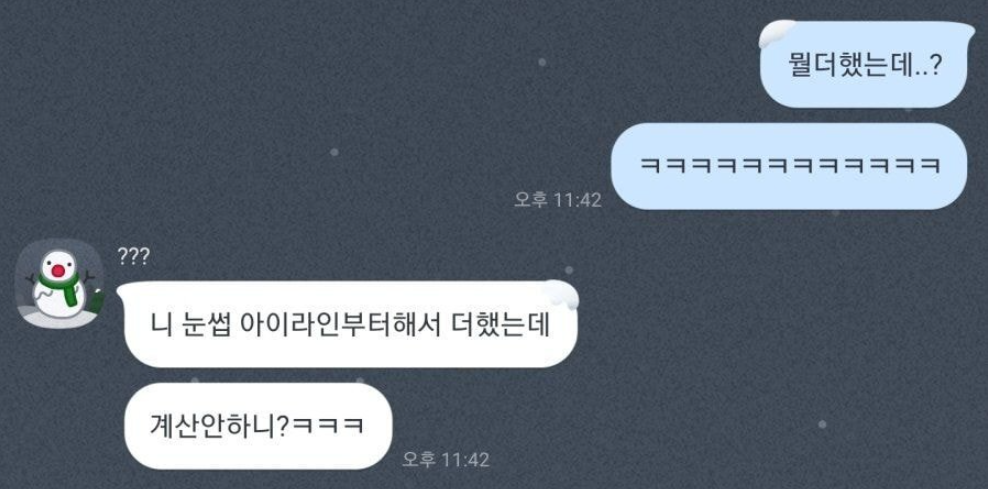Select the "뭘더했는데..?" message bubble

pos(864,65)
